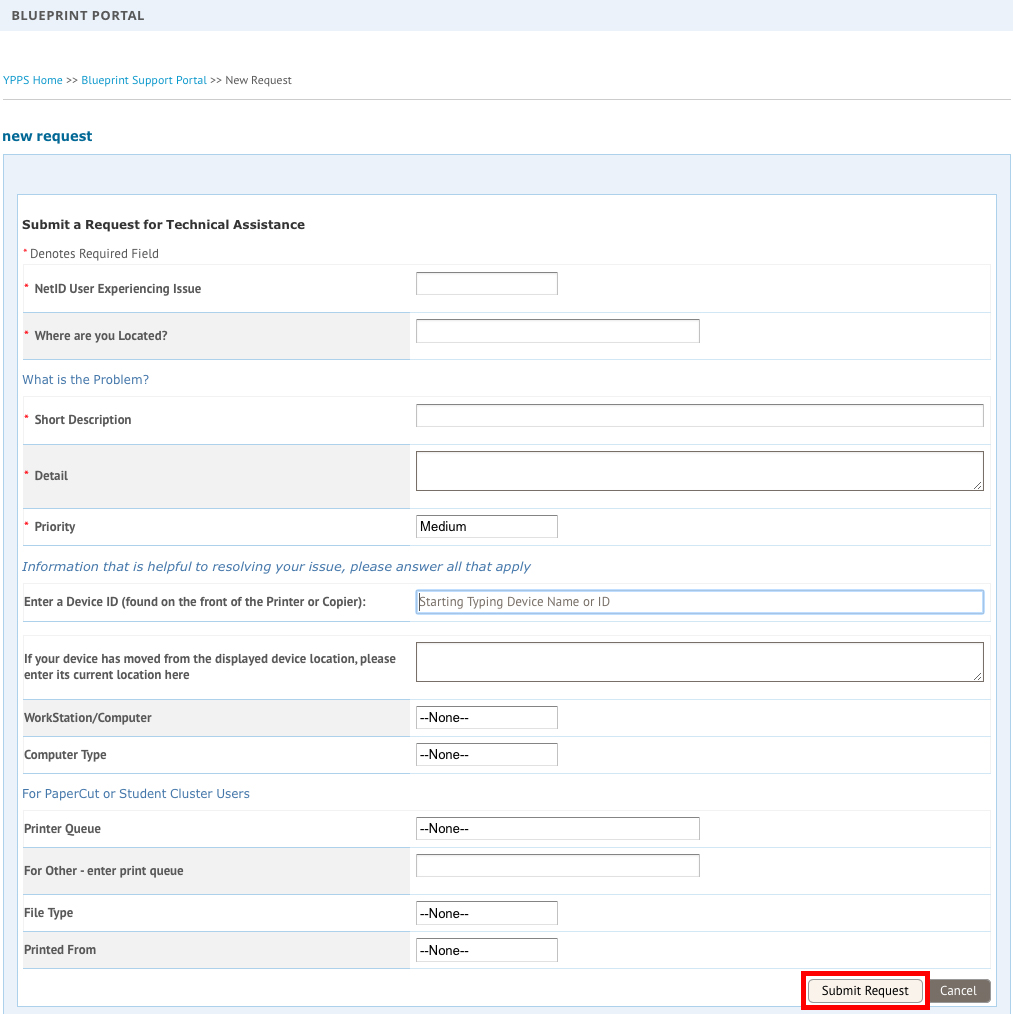Click the Cancel button
The image size is (1013, 1014).
point(958,990)
